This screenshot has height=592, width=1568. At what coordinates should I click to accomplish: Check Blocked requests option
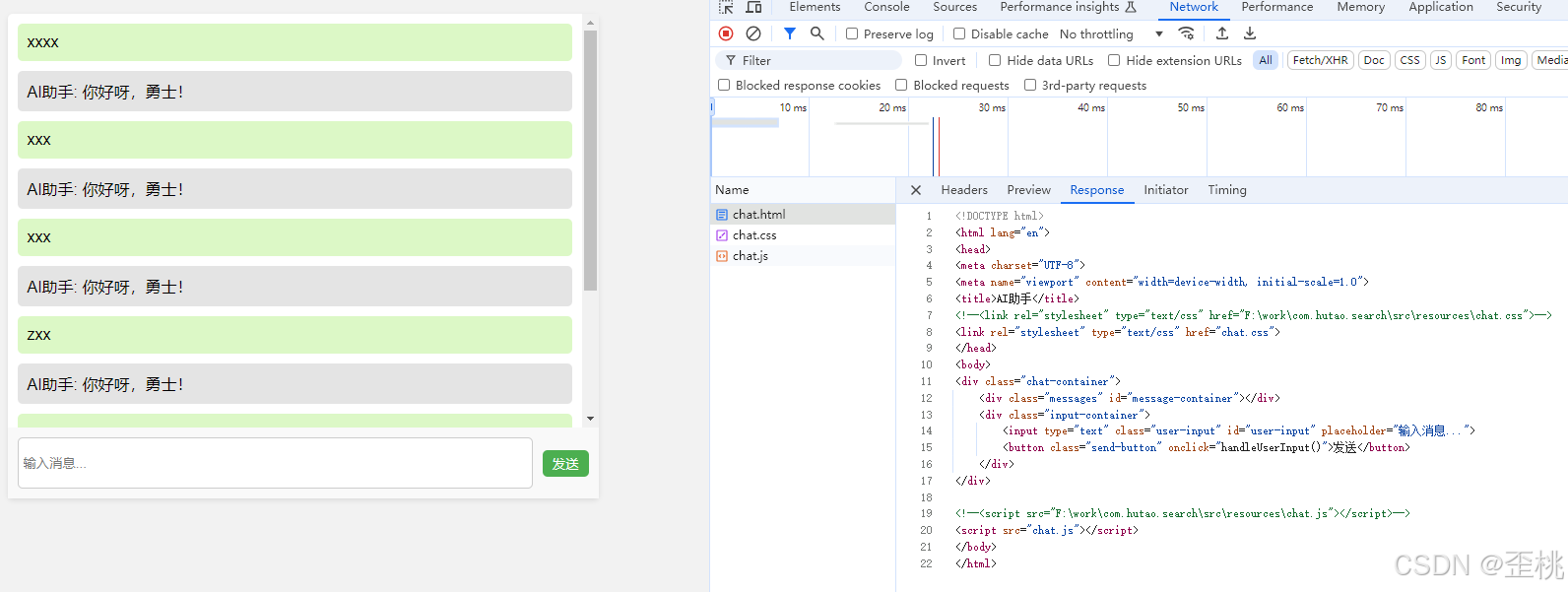(901, 85)
